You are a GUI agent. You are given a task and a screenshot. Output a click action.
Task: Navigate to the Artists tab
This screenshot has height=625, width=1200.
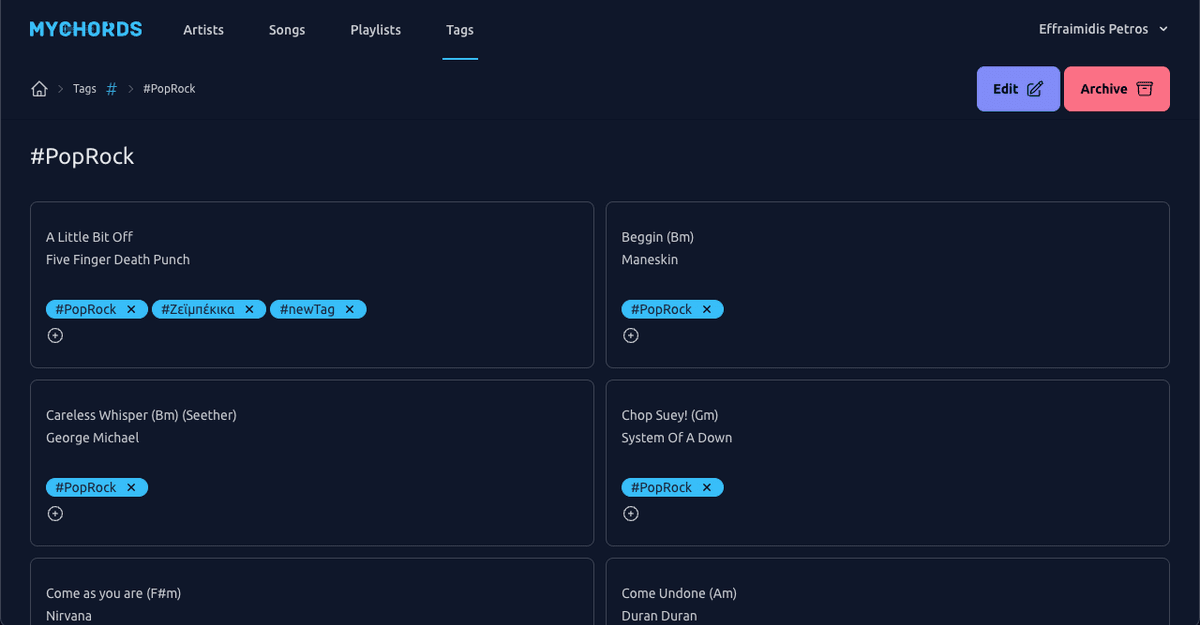point(203,29)
